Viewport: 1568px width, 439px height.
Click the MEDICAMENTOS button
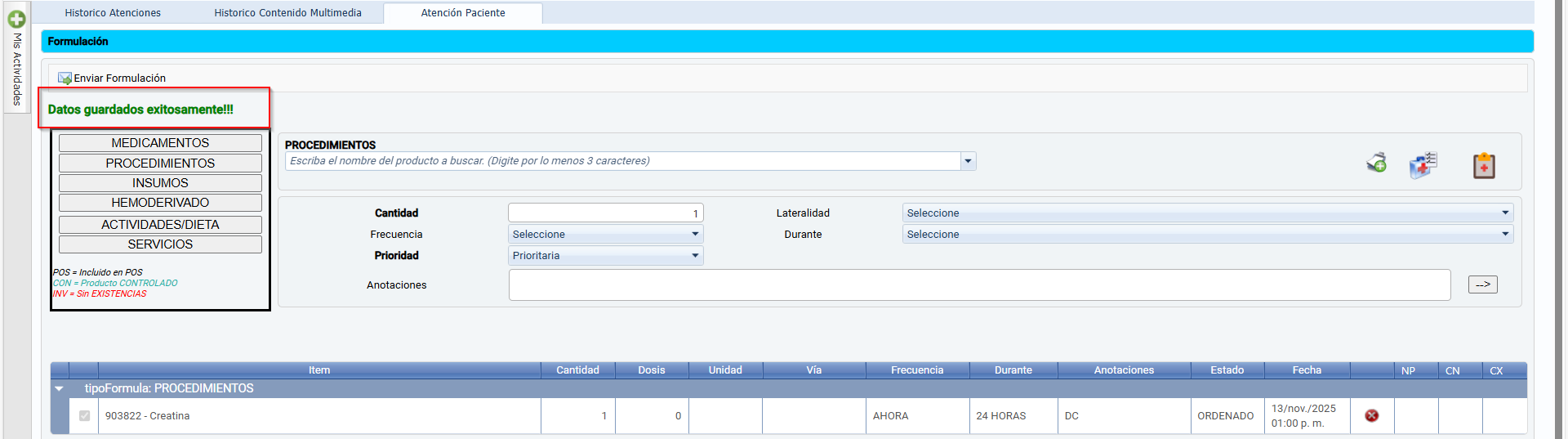[x=160, y=143]
